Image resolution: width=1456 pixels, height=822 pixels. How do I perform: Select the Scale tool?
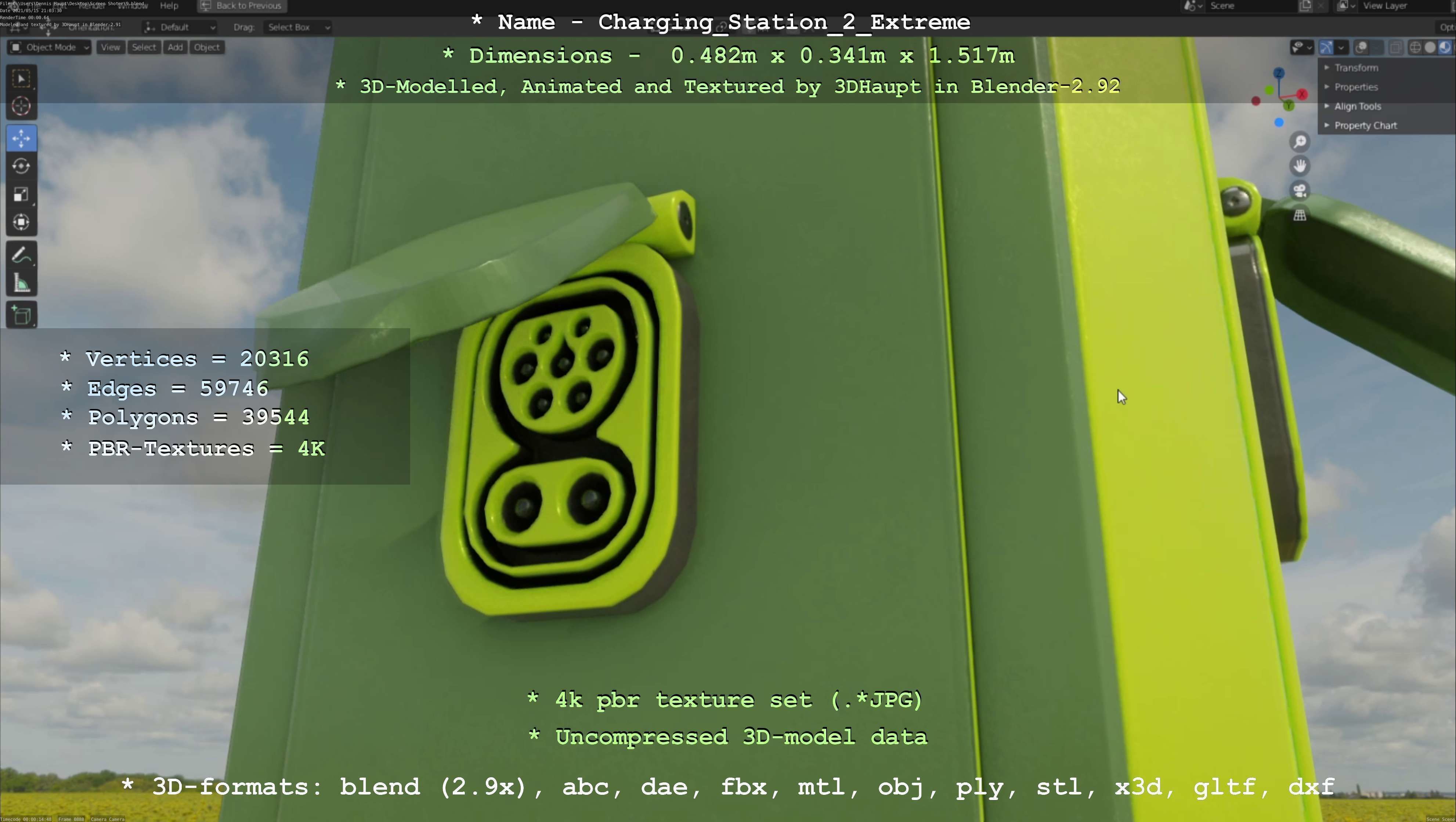[21, 194]
